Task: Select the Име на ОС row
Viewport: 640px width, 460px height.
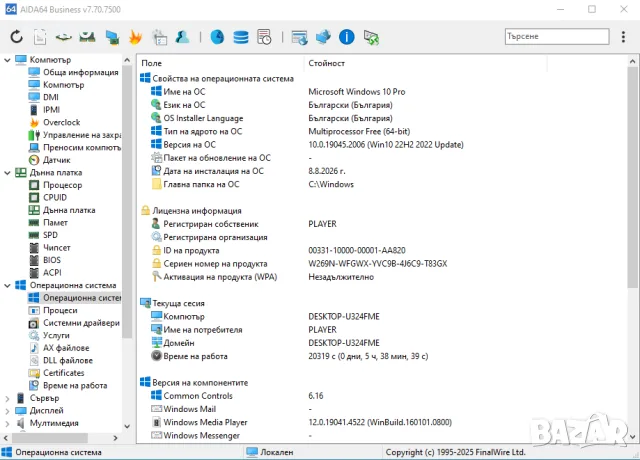Action: tap(382, 92)
